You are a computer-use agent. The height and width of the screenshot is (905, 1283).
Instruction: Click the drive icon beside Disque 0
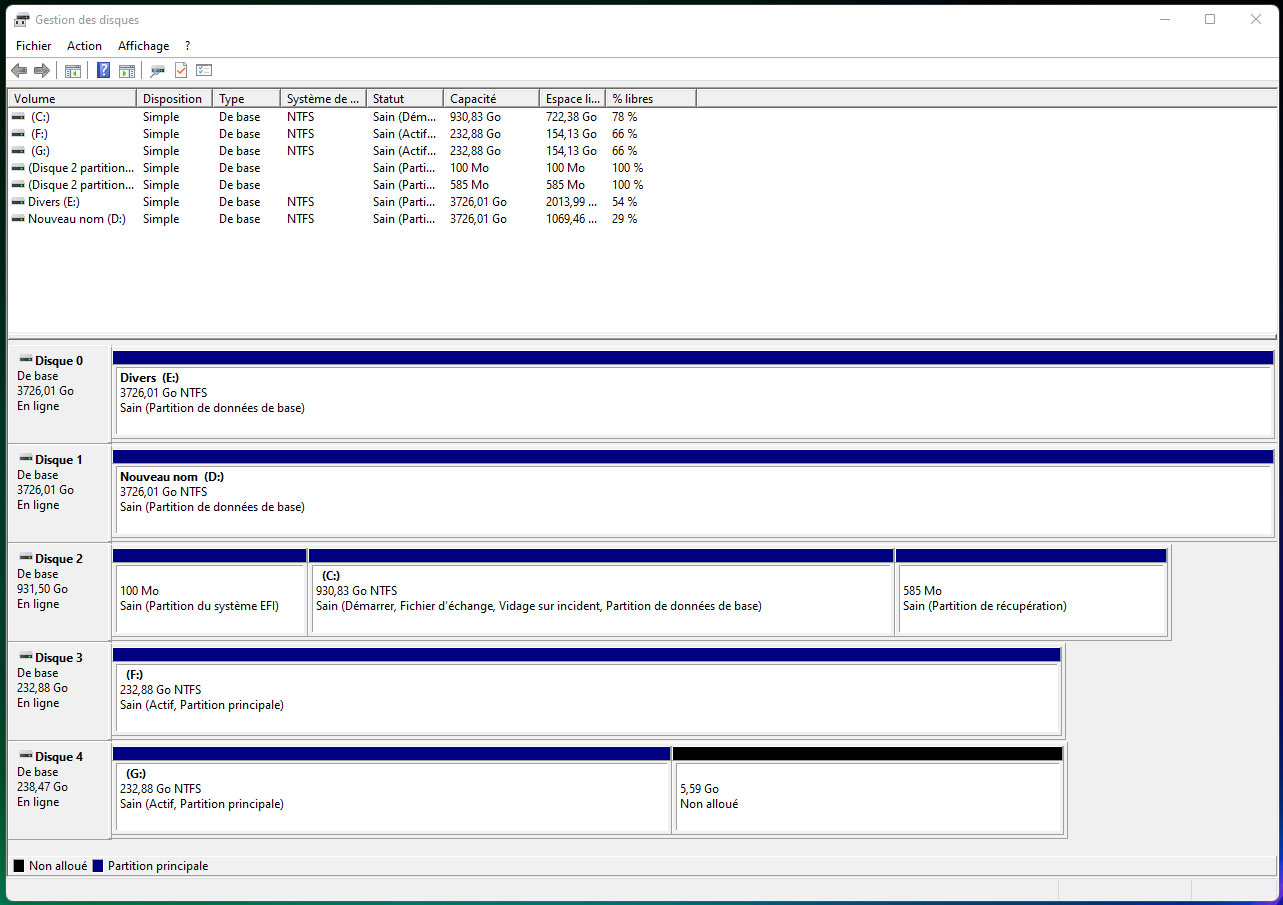click(x=25, y=360)
